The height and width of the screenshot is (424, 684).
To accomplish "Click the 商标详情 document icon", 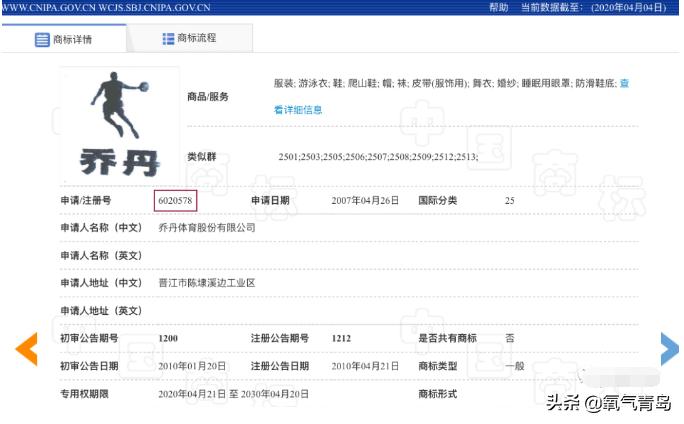I will [x=42, y=40].
